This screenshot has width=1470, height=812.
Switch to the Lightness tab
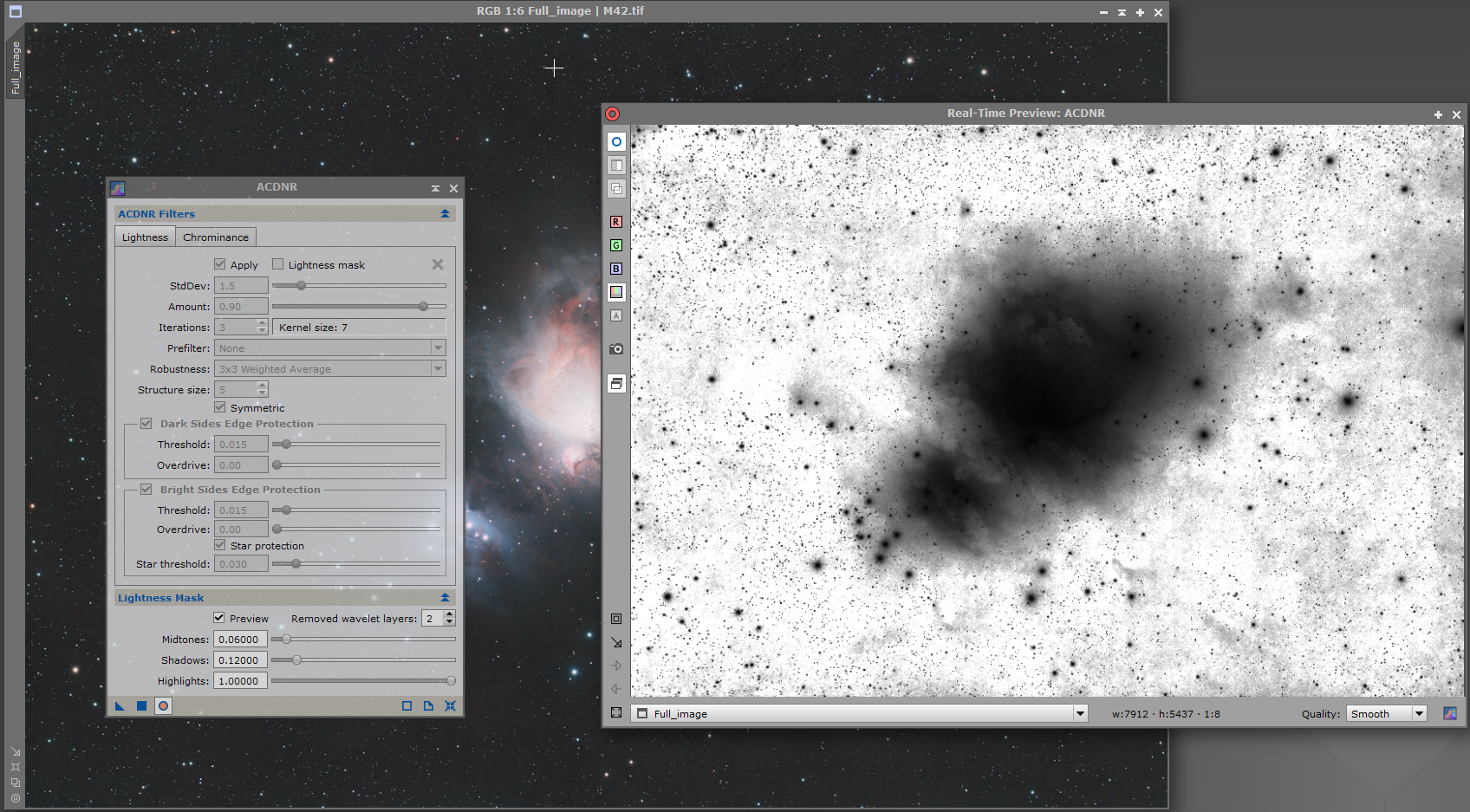tap(145, 237)
